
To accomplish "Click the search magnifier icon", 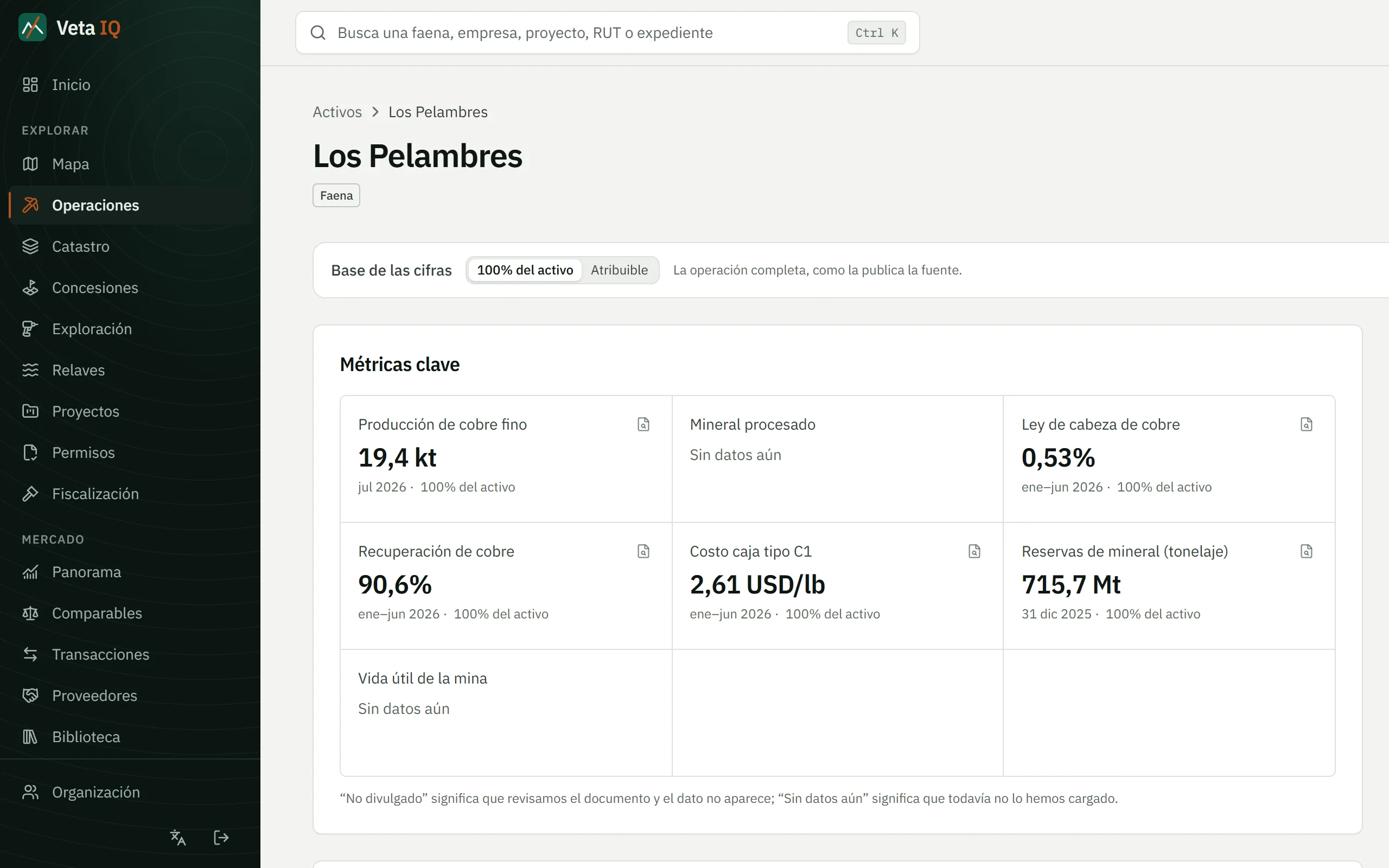I will 318,33.
